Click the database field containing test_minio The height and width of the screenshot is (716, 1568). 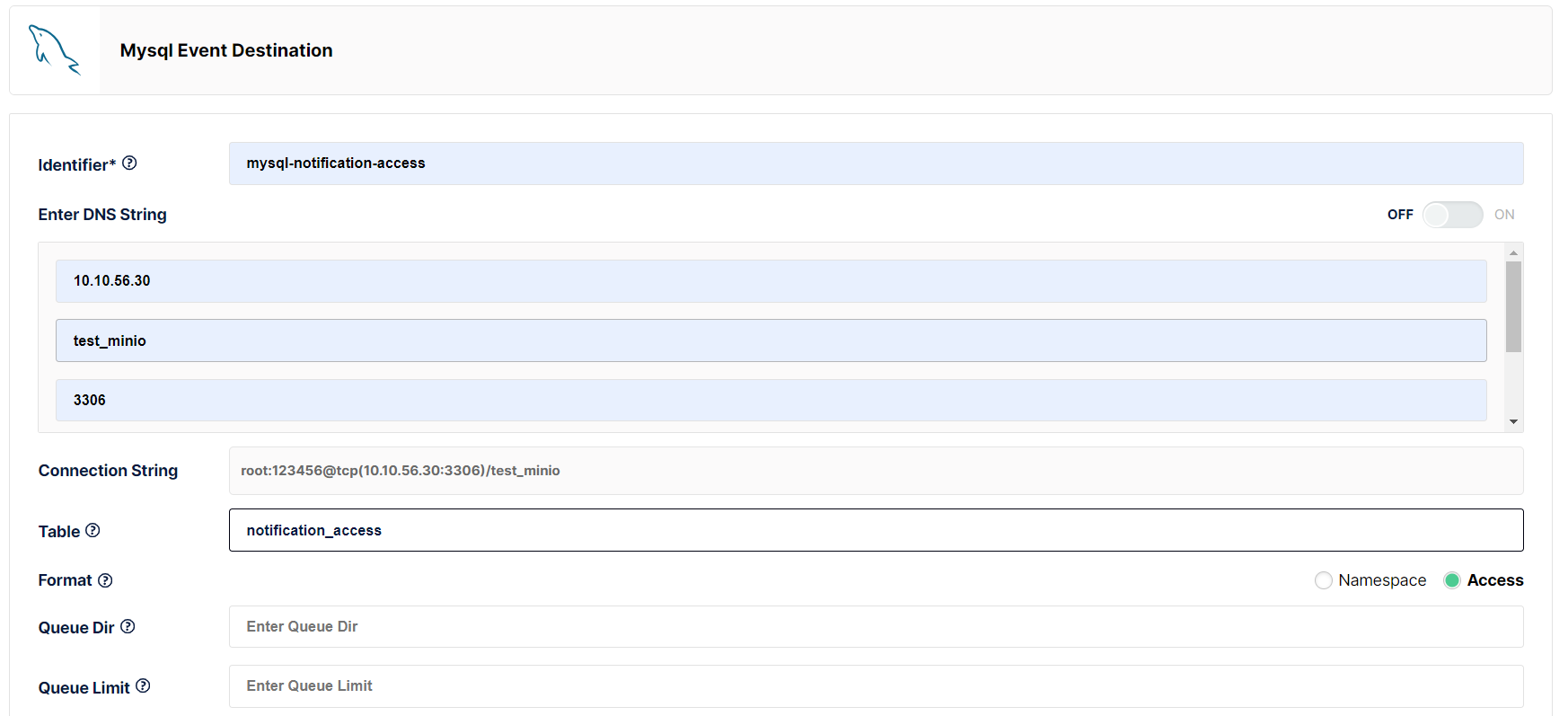point(771,340)
